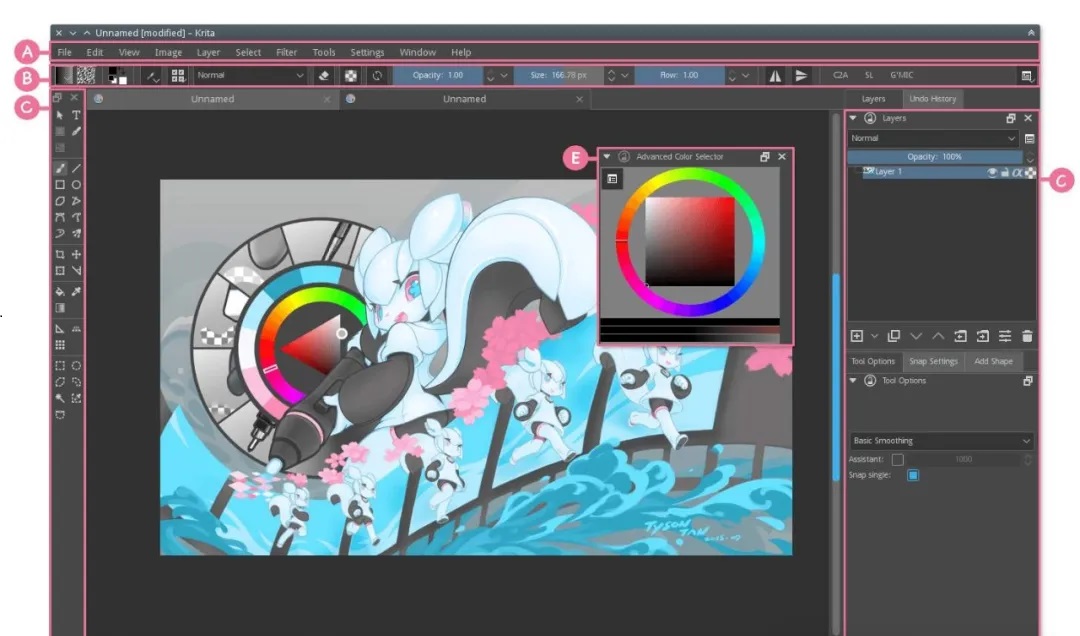Click the Add Shape tab
The image size is (1080, 636).
click(993, 361)
